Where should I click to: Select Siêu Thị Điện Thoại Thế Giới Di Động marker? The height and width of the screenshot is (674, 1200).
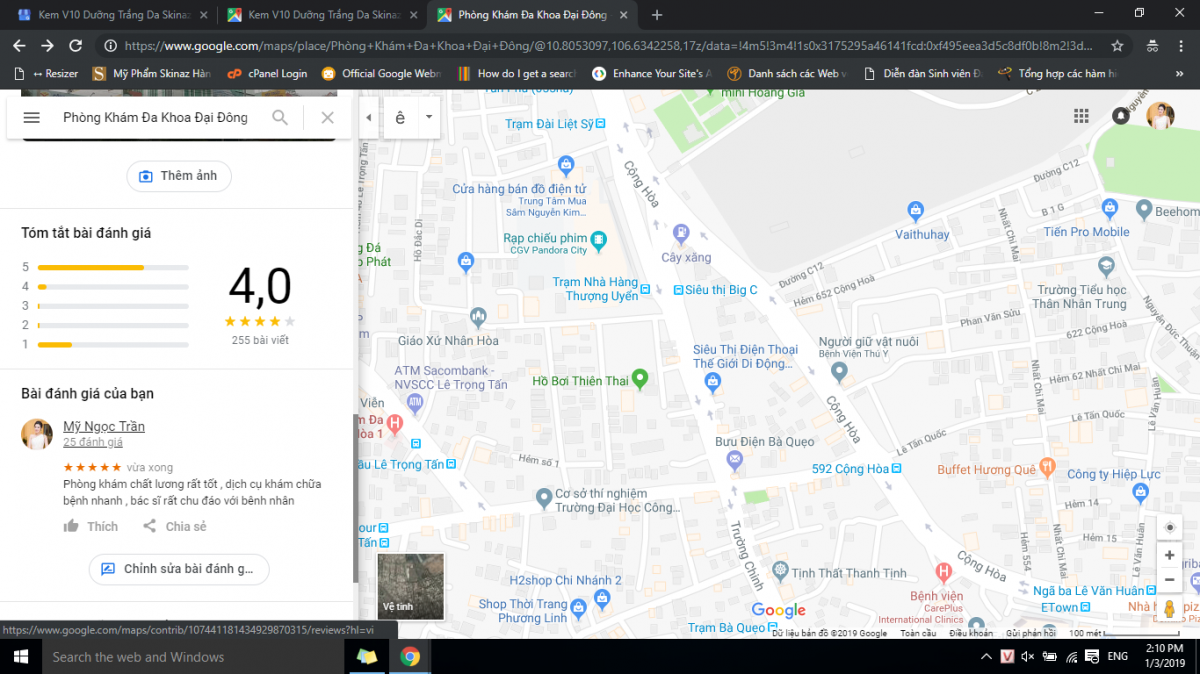[x=712, y=382]
